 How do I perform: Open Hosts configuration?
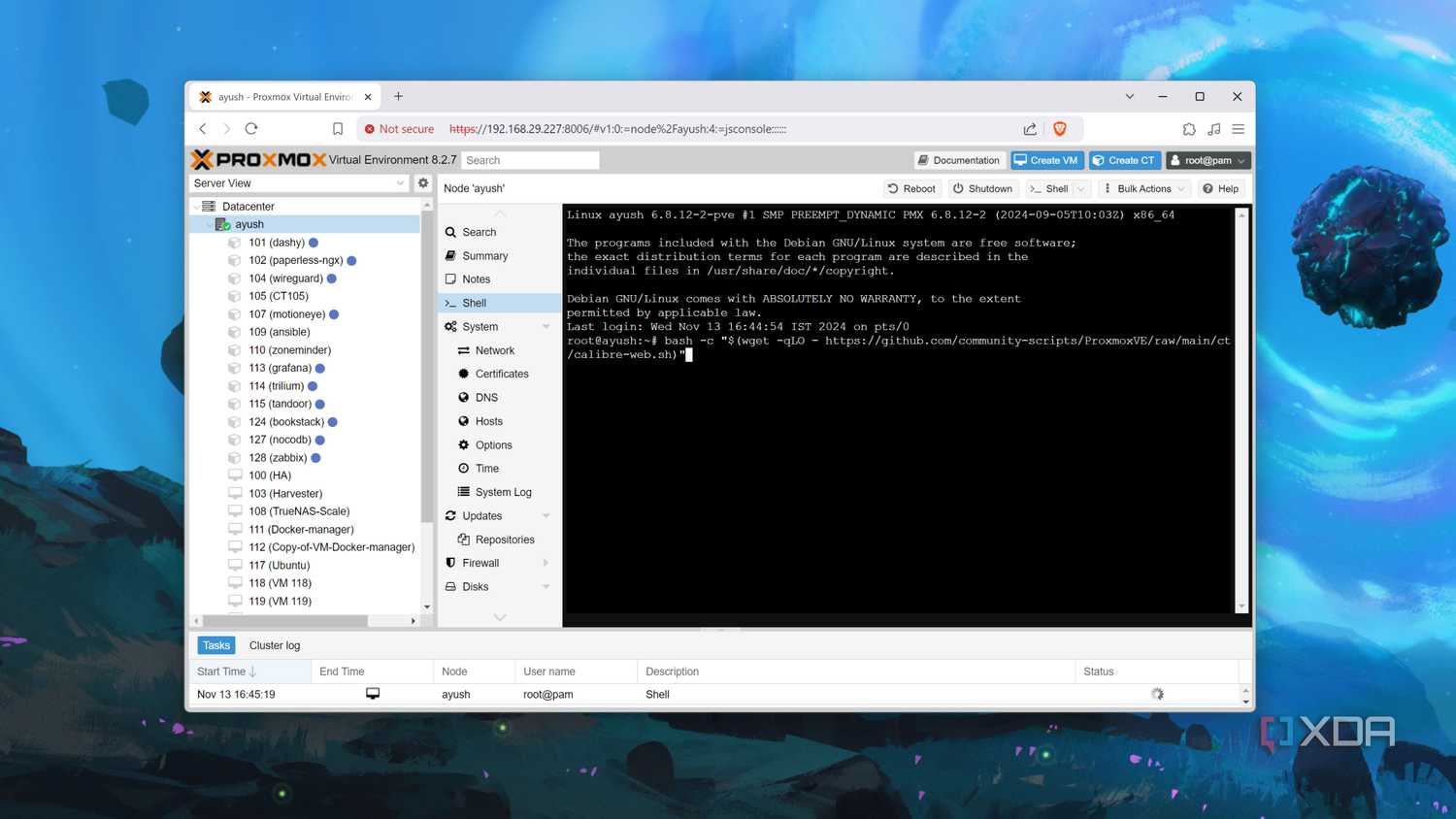click(489, 421)
